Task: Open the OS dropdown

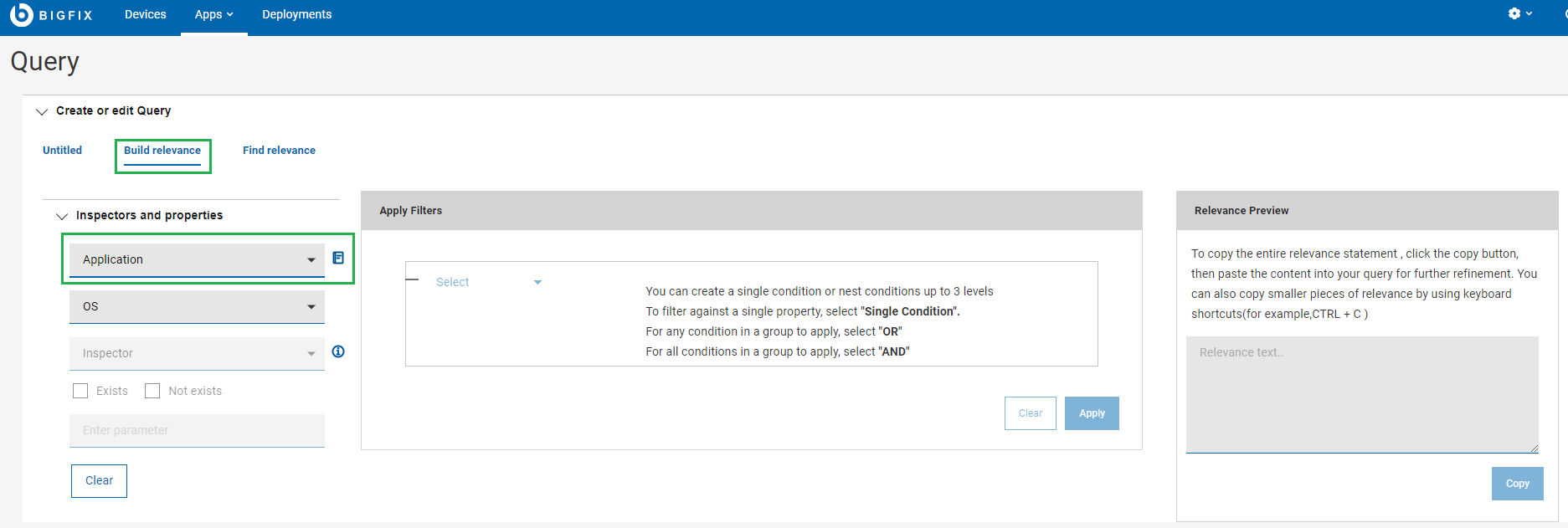Action: pyautogui.click(x=197, y=306)
